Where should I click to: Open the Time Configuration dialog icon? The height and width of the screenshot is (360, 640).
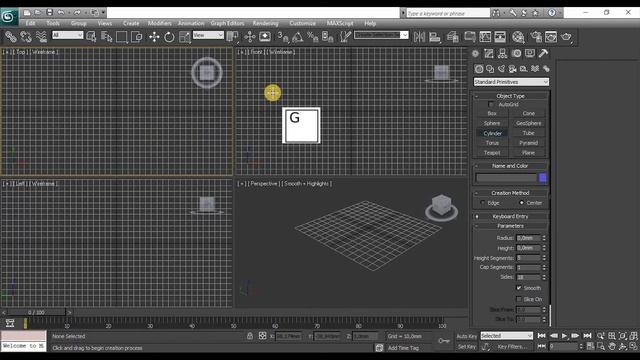coord(590,346)
